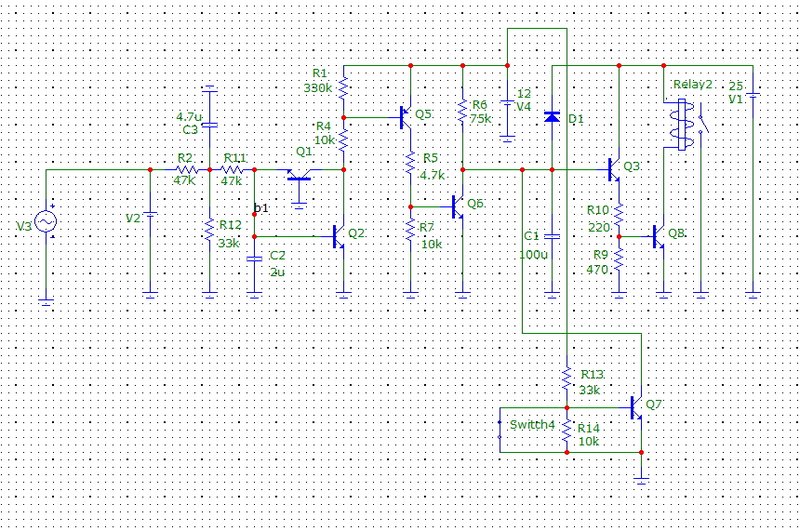This screenshot has width=800, height=531.
Task: Click resistor R1 symbol
Action: (x=343, y=88)
